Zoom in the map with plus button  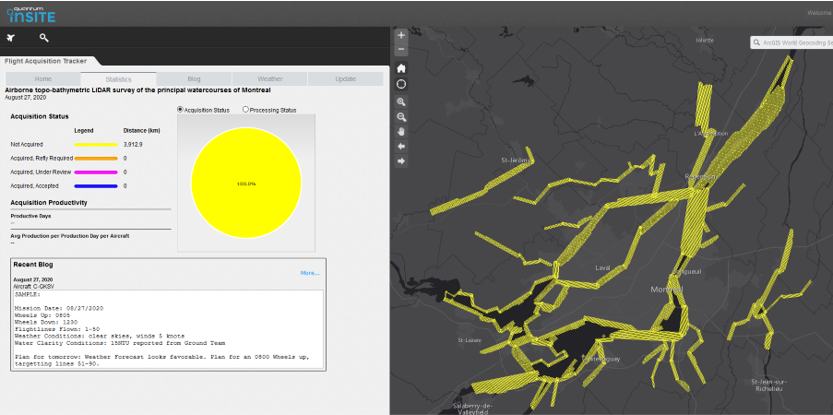(401, 35)
